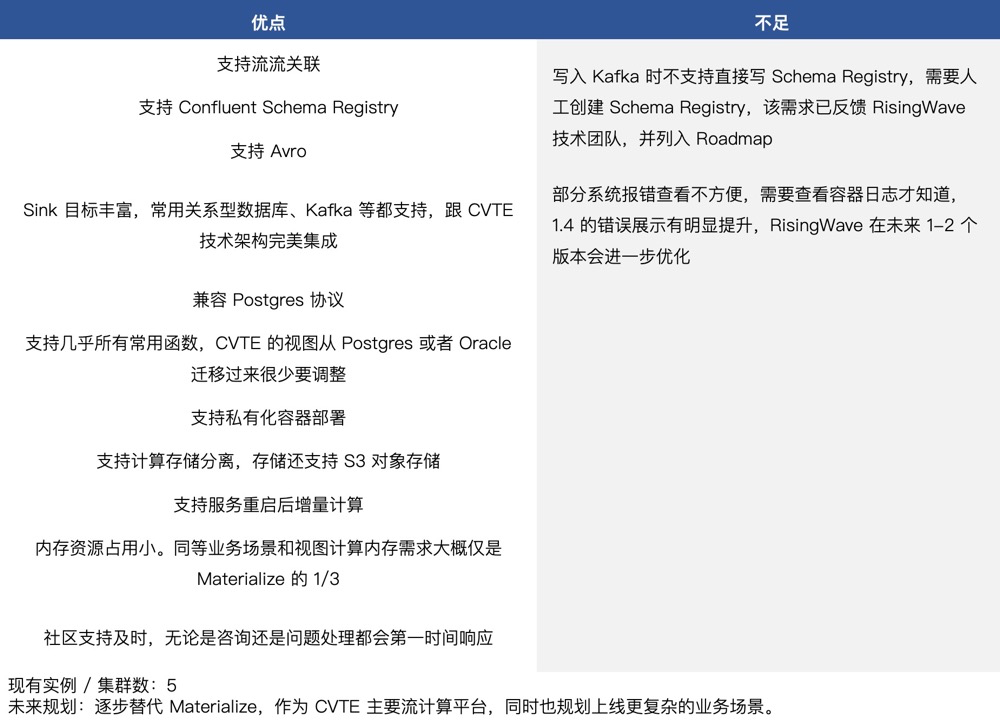Viewport: 1000px width, 722px height.
Task: Click the 支持 Avro row
Action: pyautogui.click(x=268, y=151)
